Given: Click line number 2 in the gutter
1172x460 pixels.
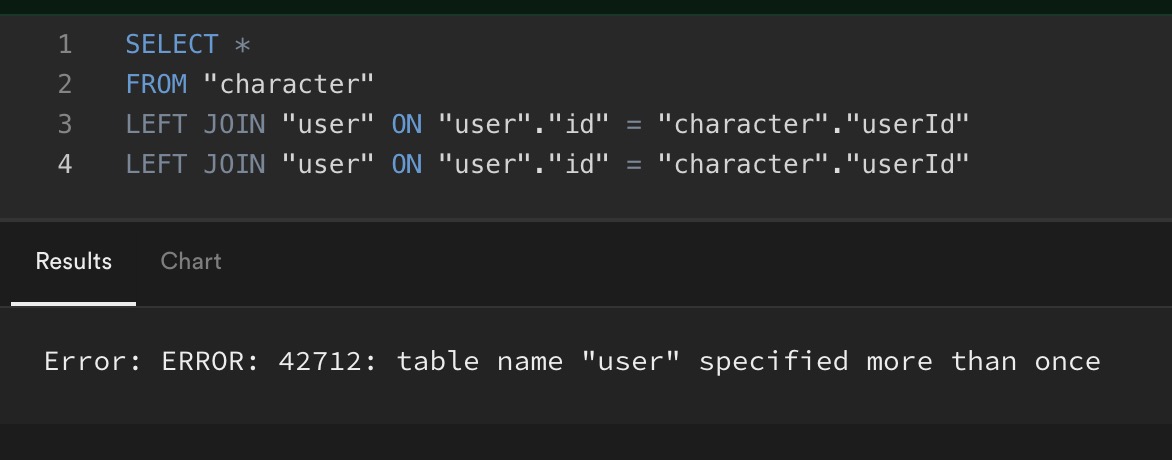Looking at the screenshot, I should pyautogui.click(x=65, y=84).
